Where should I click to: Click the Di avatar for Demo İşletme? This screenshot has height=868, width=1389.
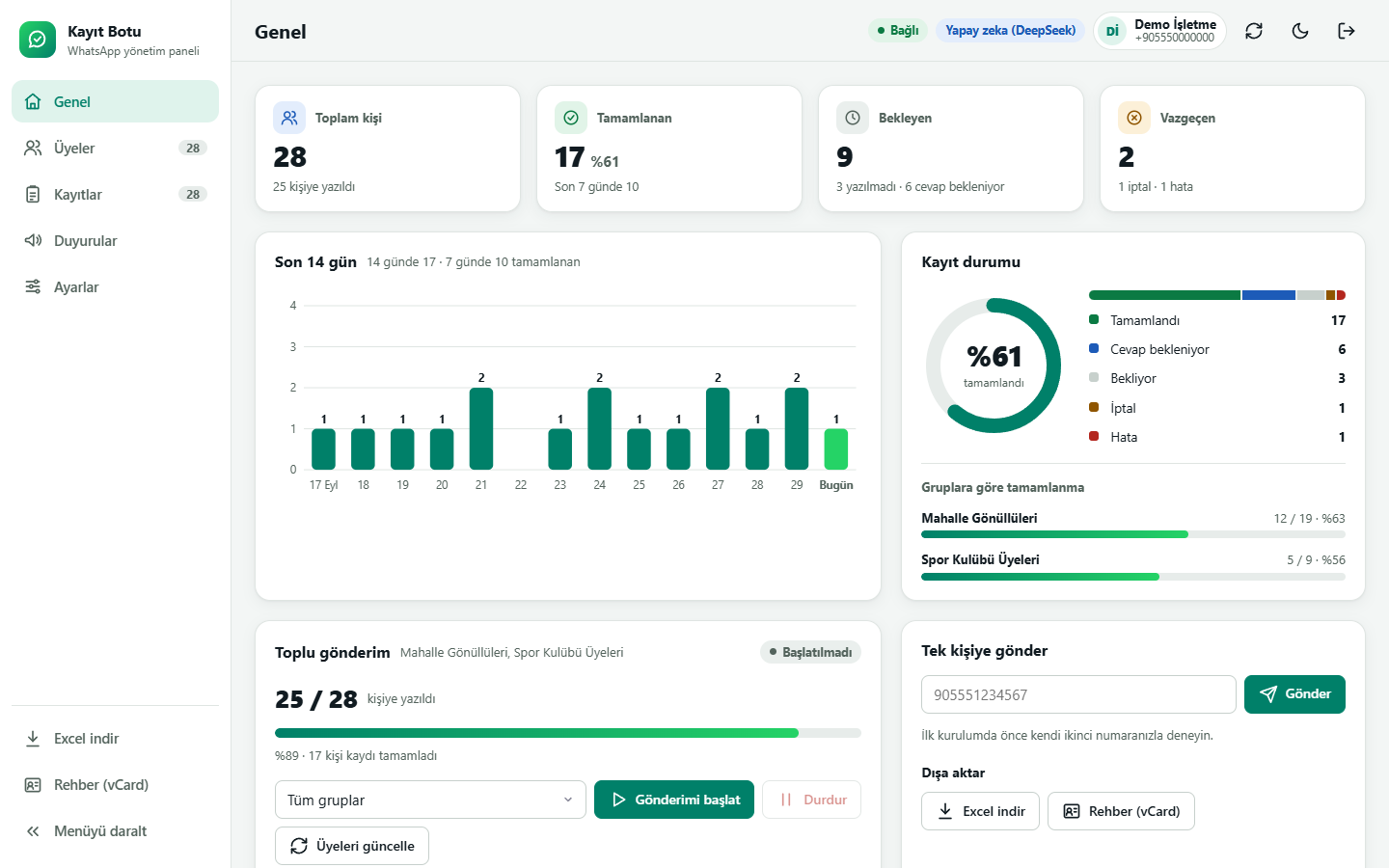pos(1112,31)
